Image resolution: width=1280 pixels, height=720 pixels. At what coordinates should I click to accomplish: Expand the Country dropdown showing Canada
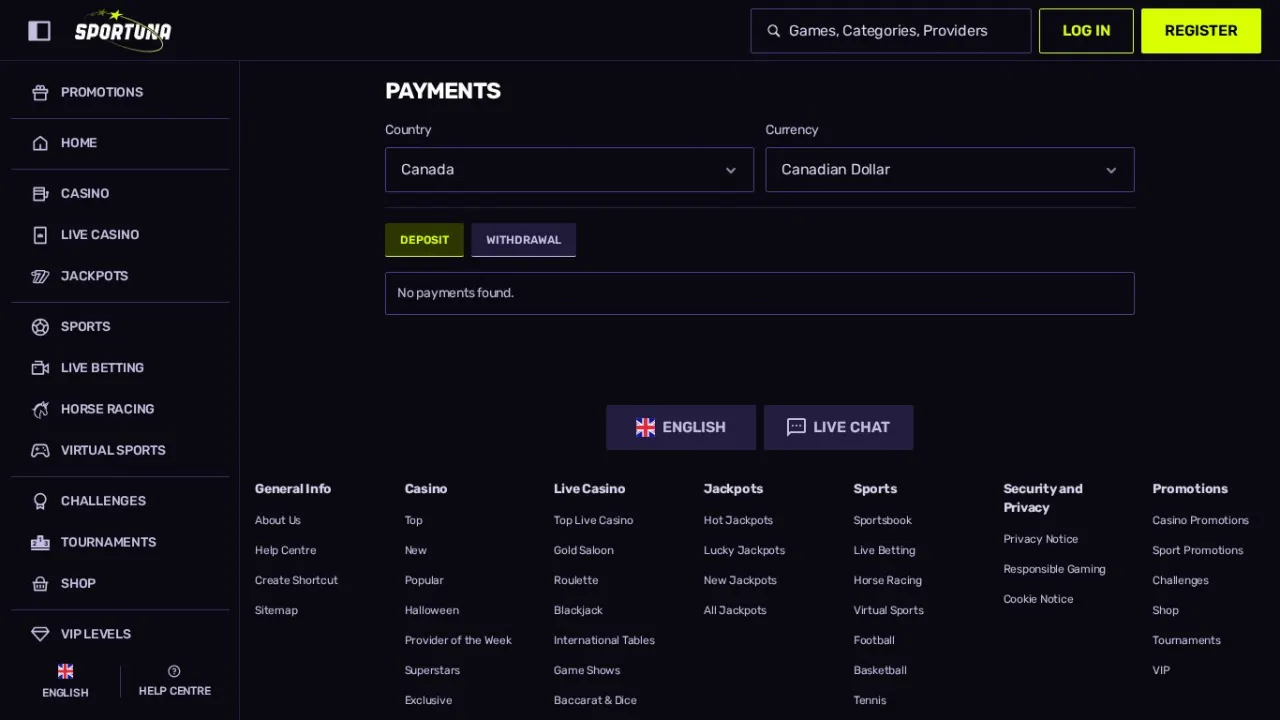[x=569, y=170]
